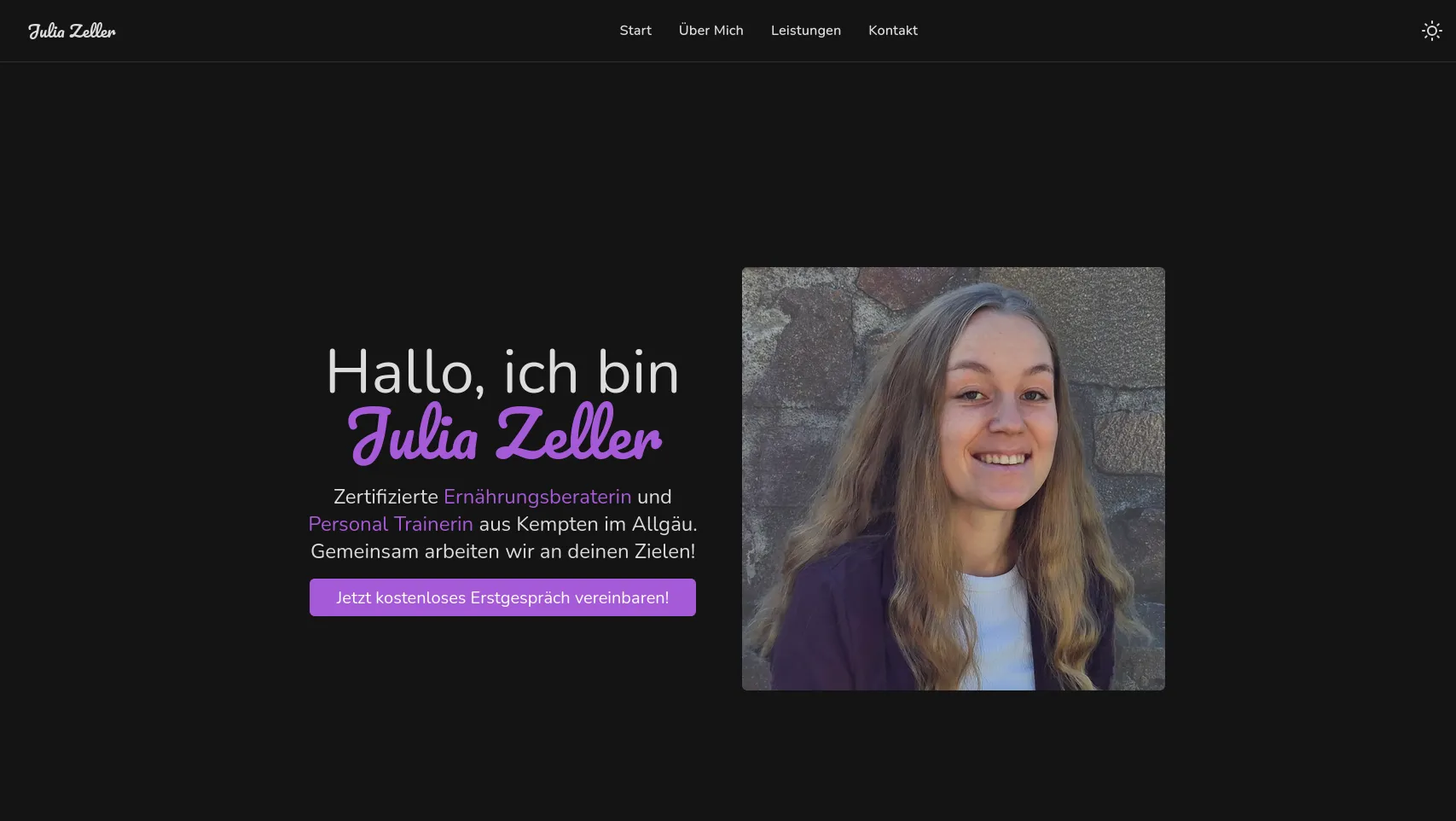Click the cursive Julia Zeller headline
This screenshot has width=1456, height=821.
point(502,435)
